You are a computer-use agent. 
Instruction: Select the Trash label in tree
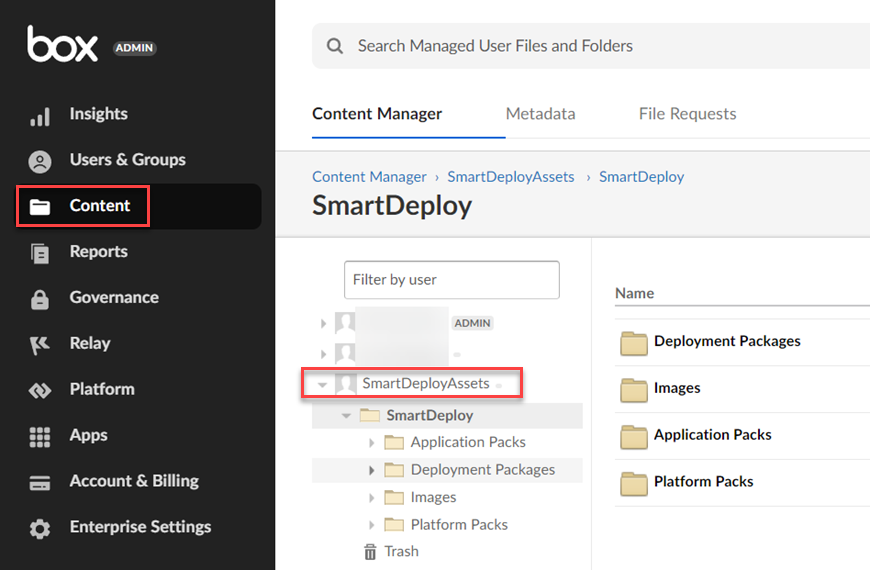click(x=401, y=551)
